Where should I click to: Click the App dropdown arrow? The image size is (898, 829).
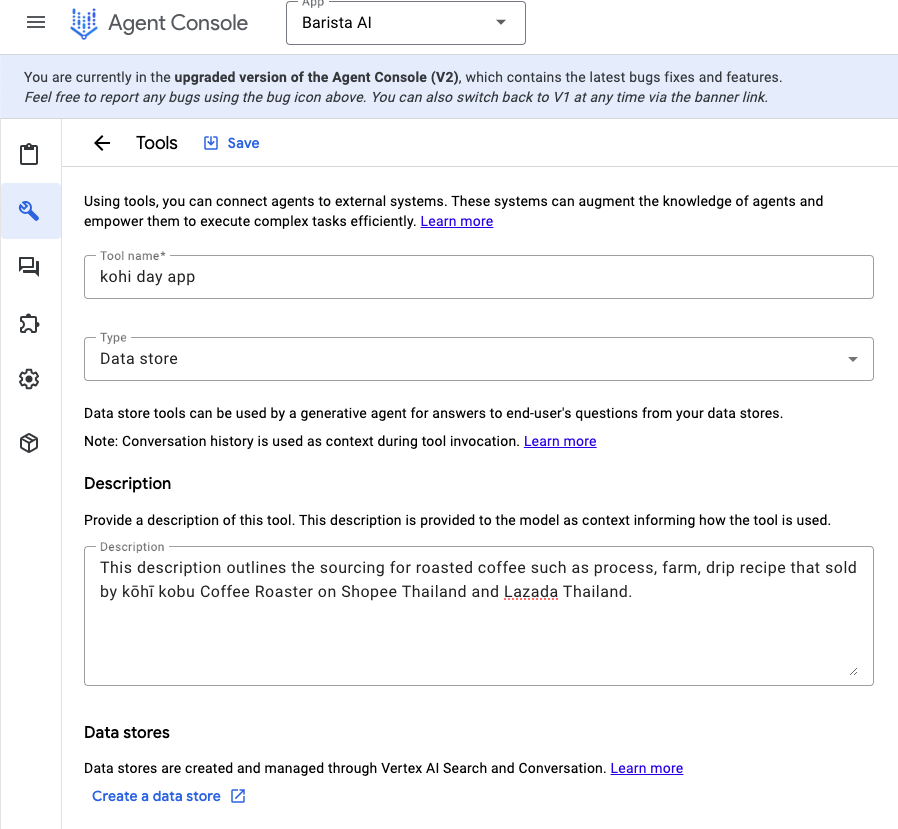501,22
